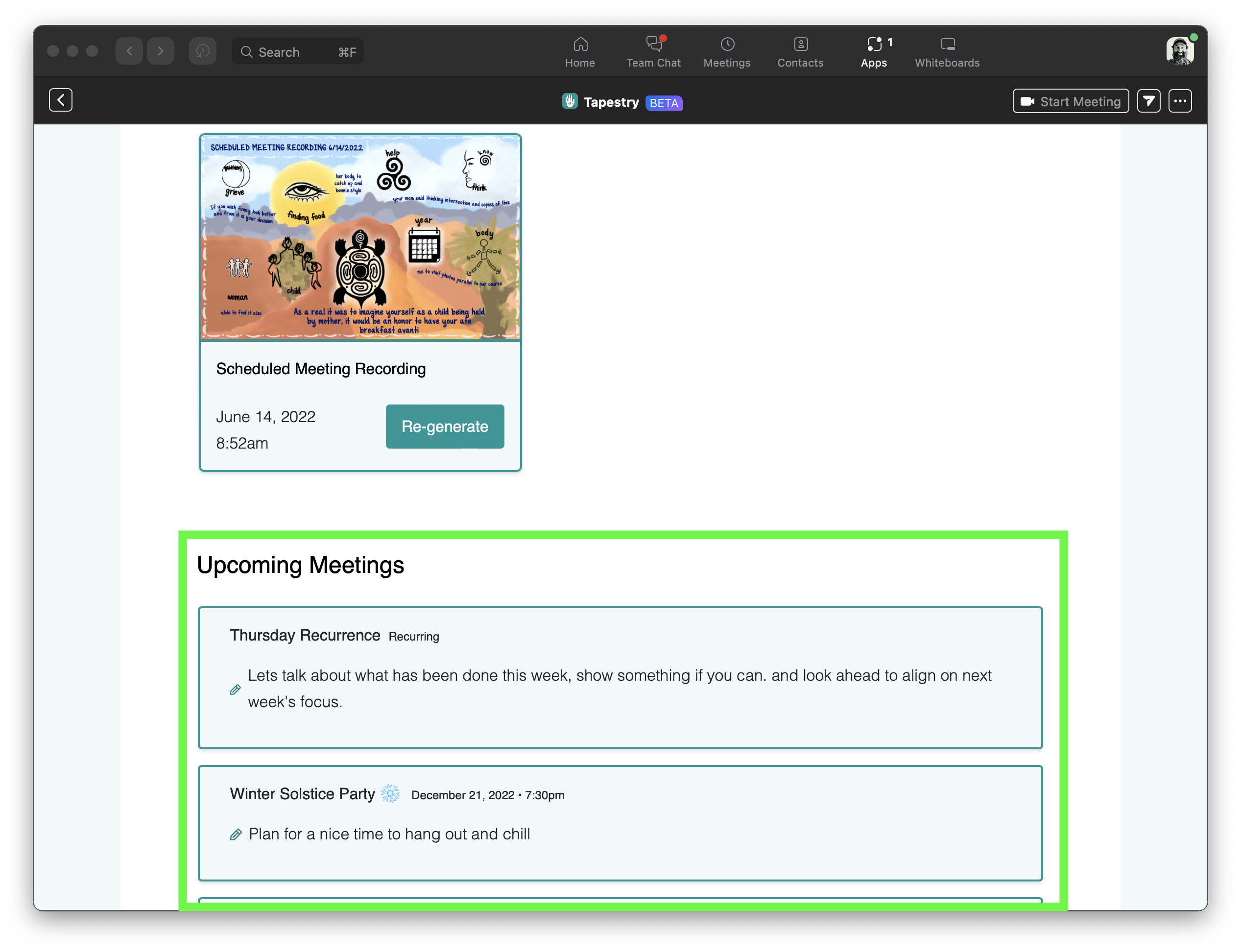Open the three-dot more options menu
The width and height of the screenshot is (1241, 952).
coord(1180,101)
